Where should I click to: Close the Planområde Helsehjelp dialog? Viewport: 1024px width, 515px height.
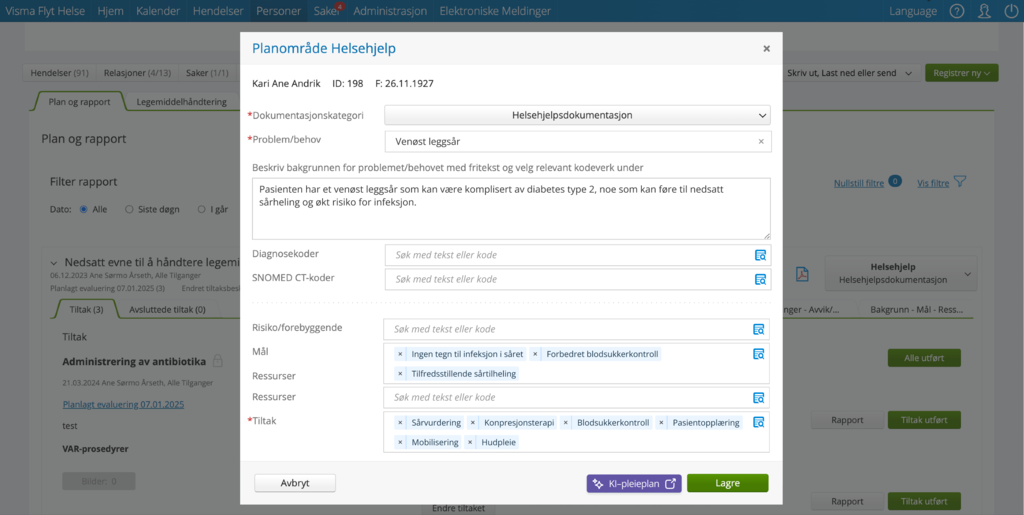coord(766,48)
